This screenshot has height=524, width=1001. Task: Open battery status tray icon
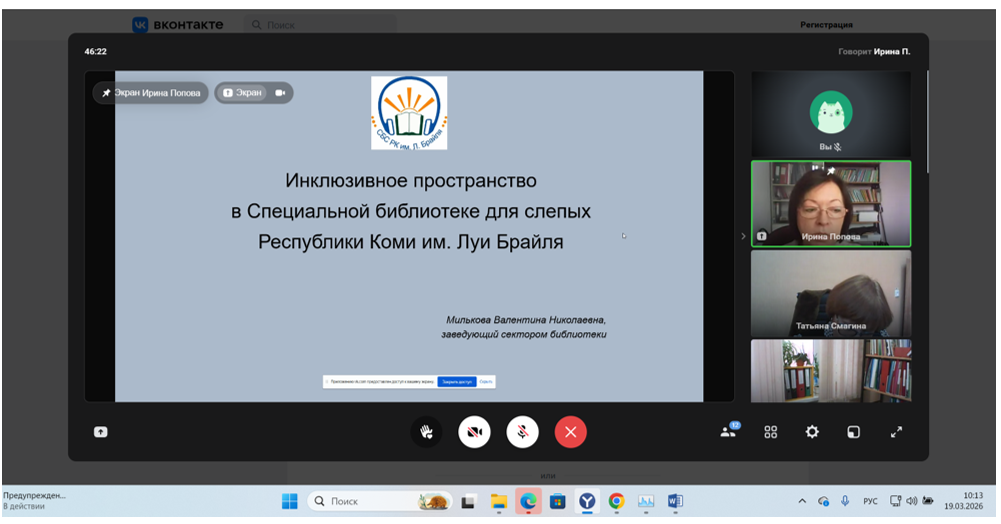pos(928,502)
